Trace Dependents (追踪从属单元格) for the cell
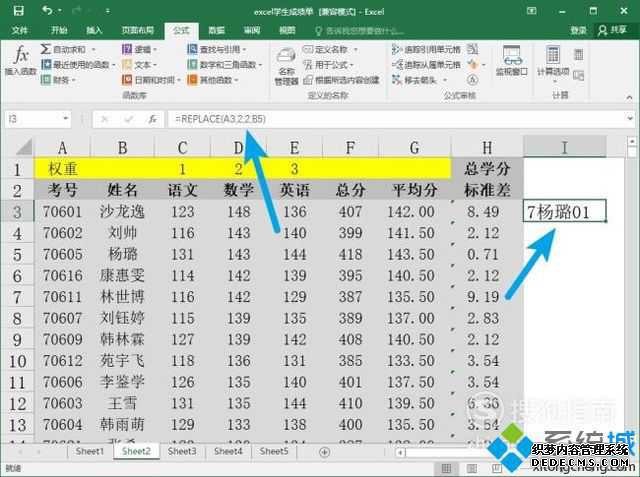 pos(426,64)
